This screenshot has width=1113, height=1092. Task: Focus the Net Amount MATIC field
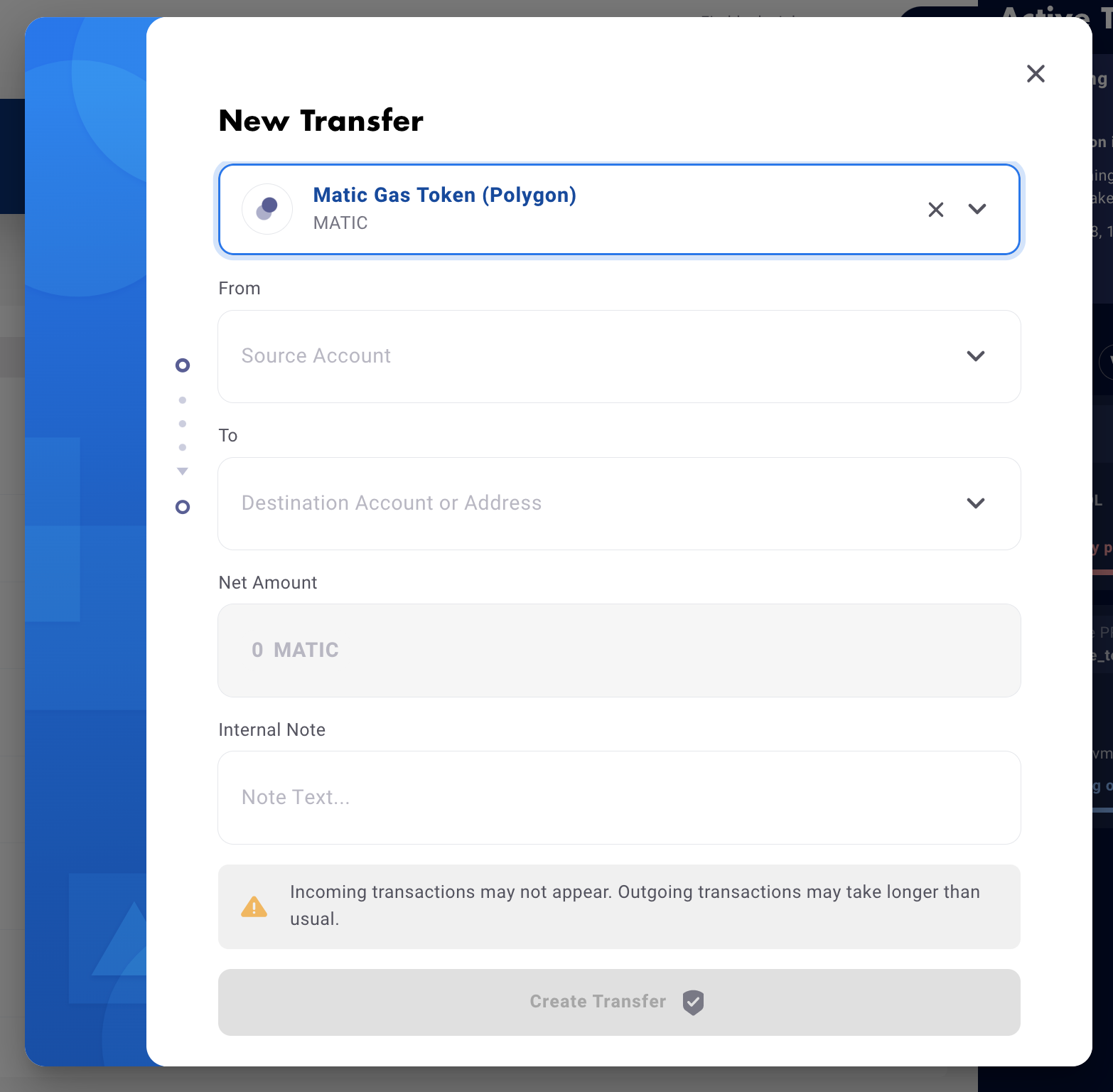coord(619,651)
